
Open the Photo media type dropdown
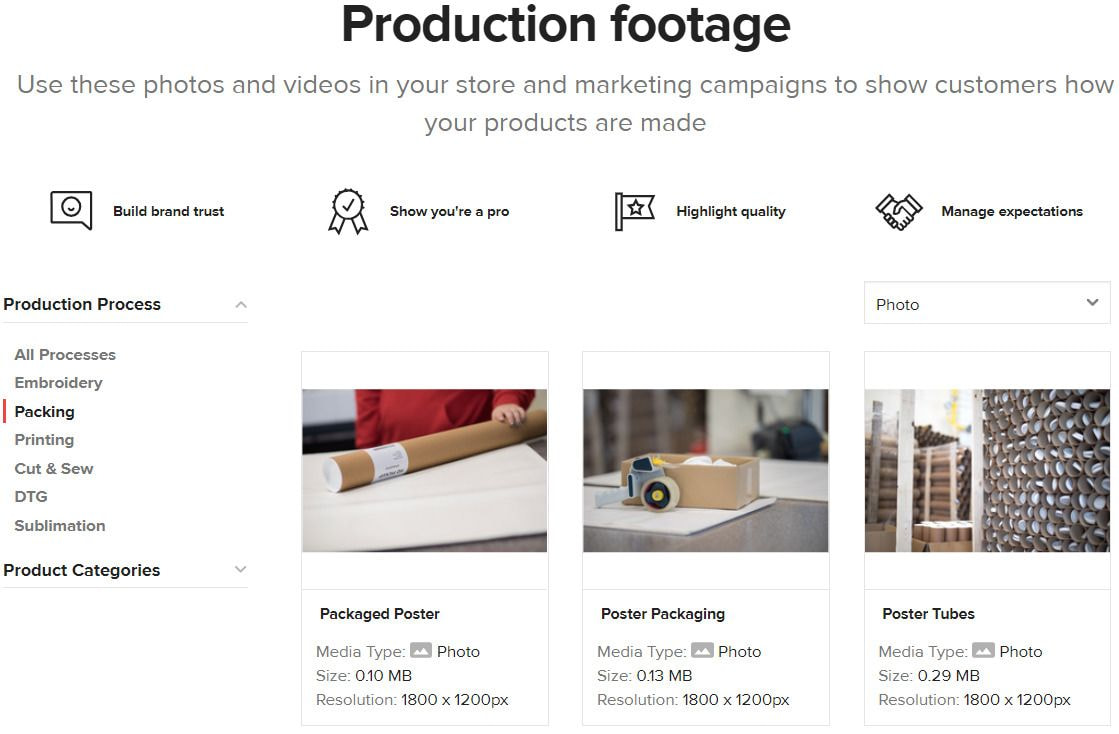987,303
